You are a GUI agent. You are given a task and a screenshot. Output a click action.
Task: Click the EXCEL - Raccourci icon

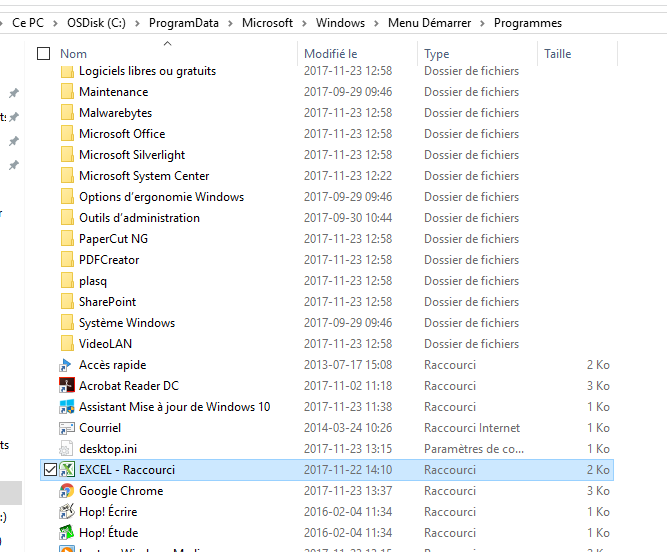pyautogui.click(x=66, y=469)
